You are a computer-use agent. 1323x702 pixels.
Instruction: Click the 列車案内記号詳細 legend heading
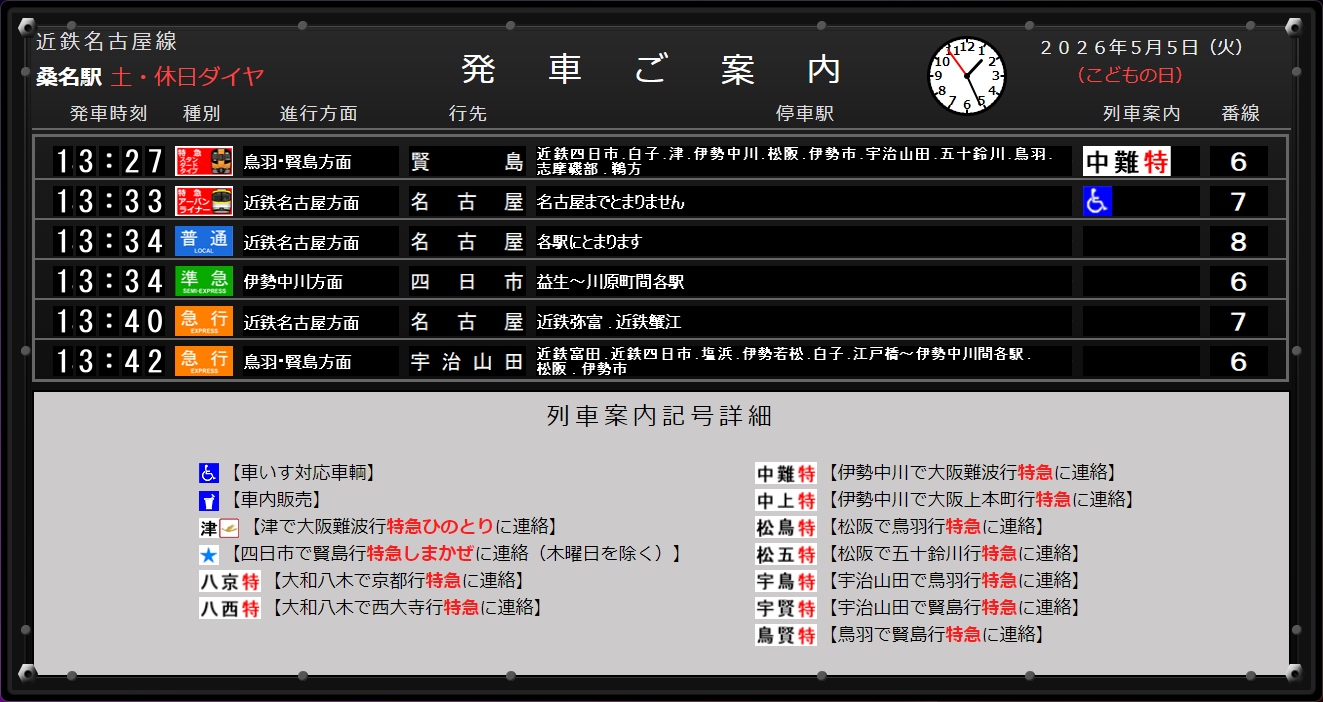[660, 416]
